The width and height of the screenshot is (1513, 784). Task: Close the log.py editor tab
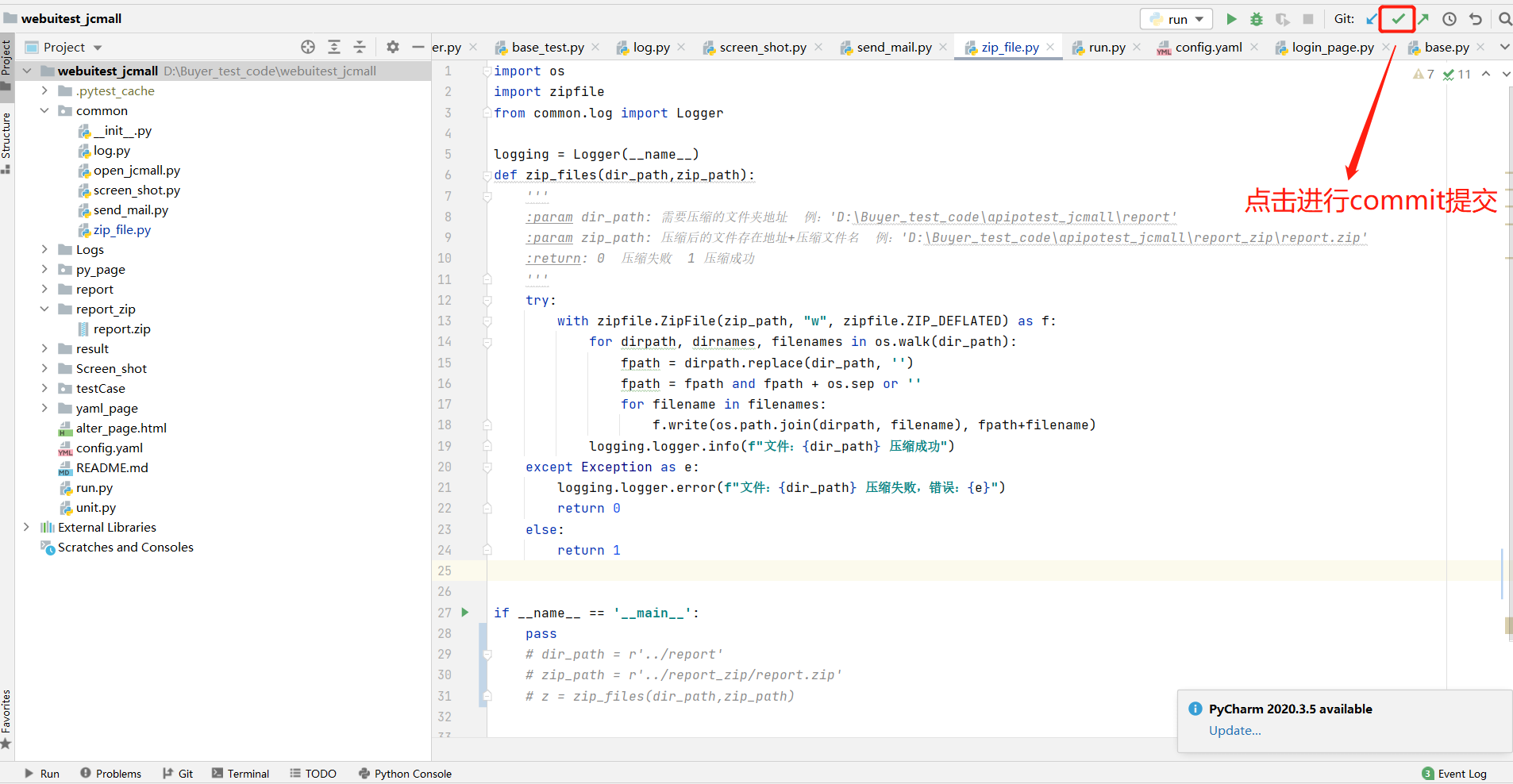click(x=681, y=47)
